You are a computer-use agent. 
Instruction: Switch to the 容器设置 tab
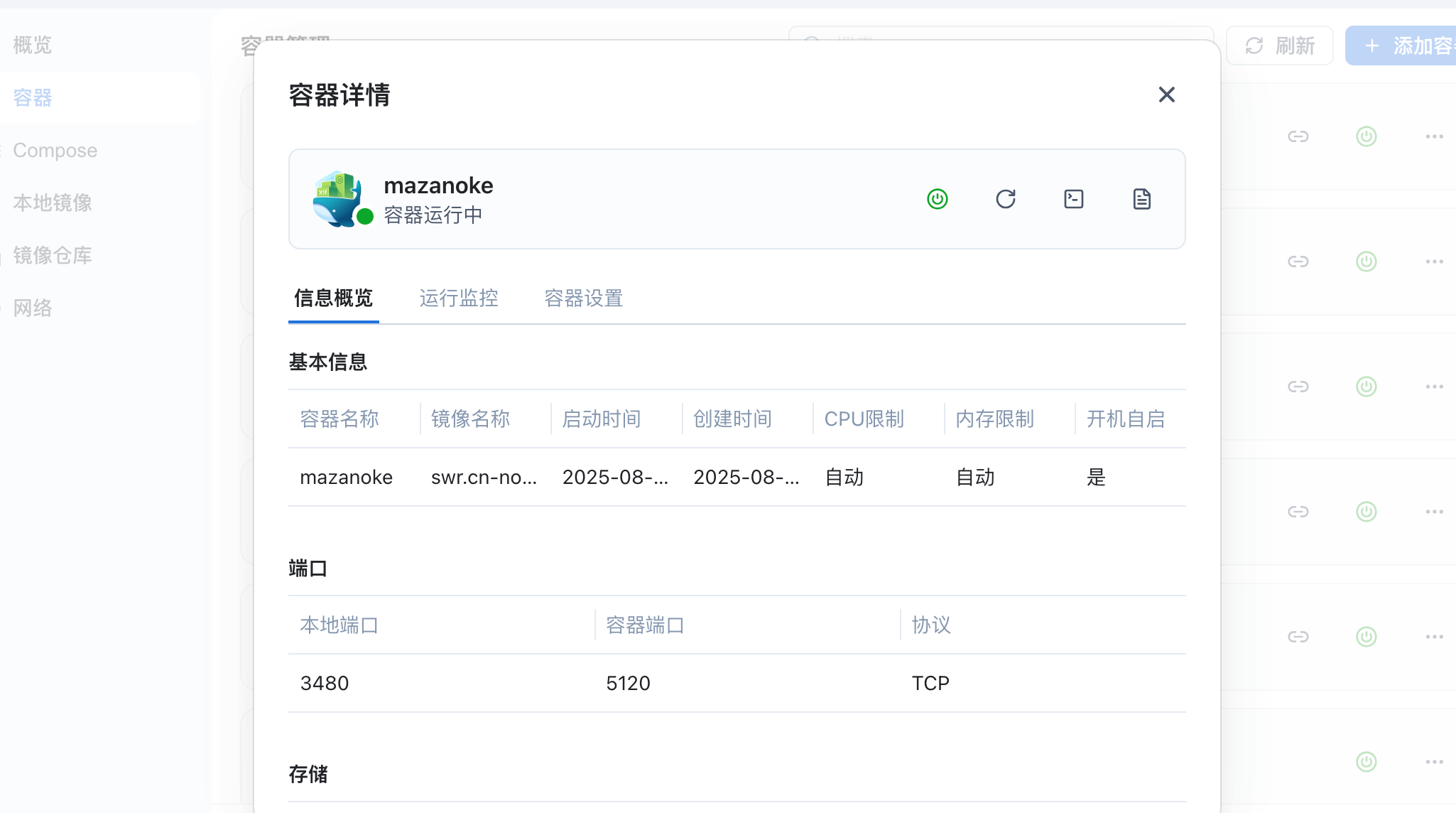point(584,298)
